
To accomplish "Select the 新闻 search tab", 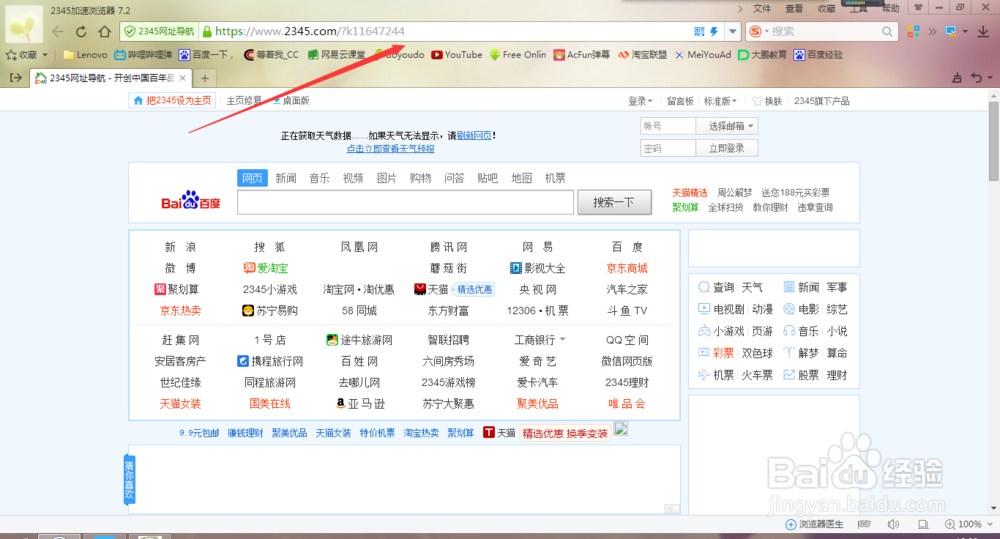I will click(286, 178).
